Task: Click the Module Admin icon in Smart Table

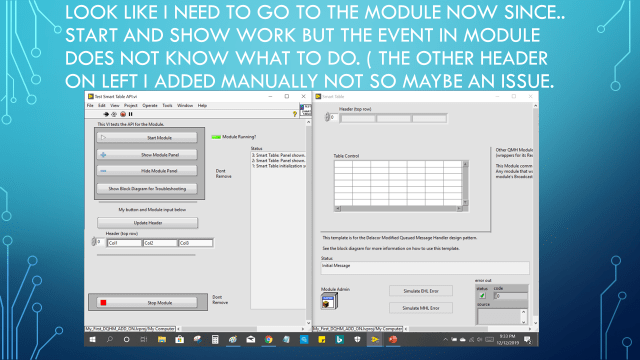Action: (329, 301)
